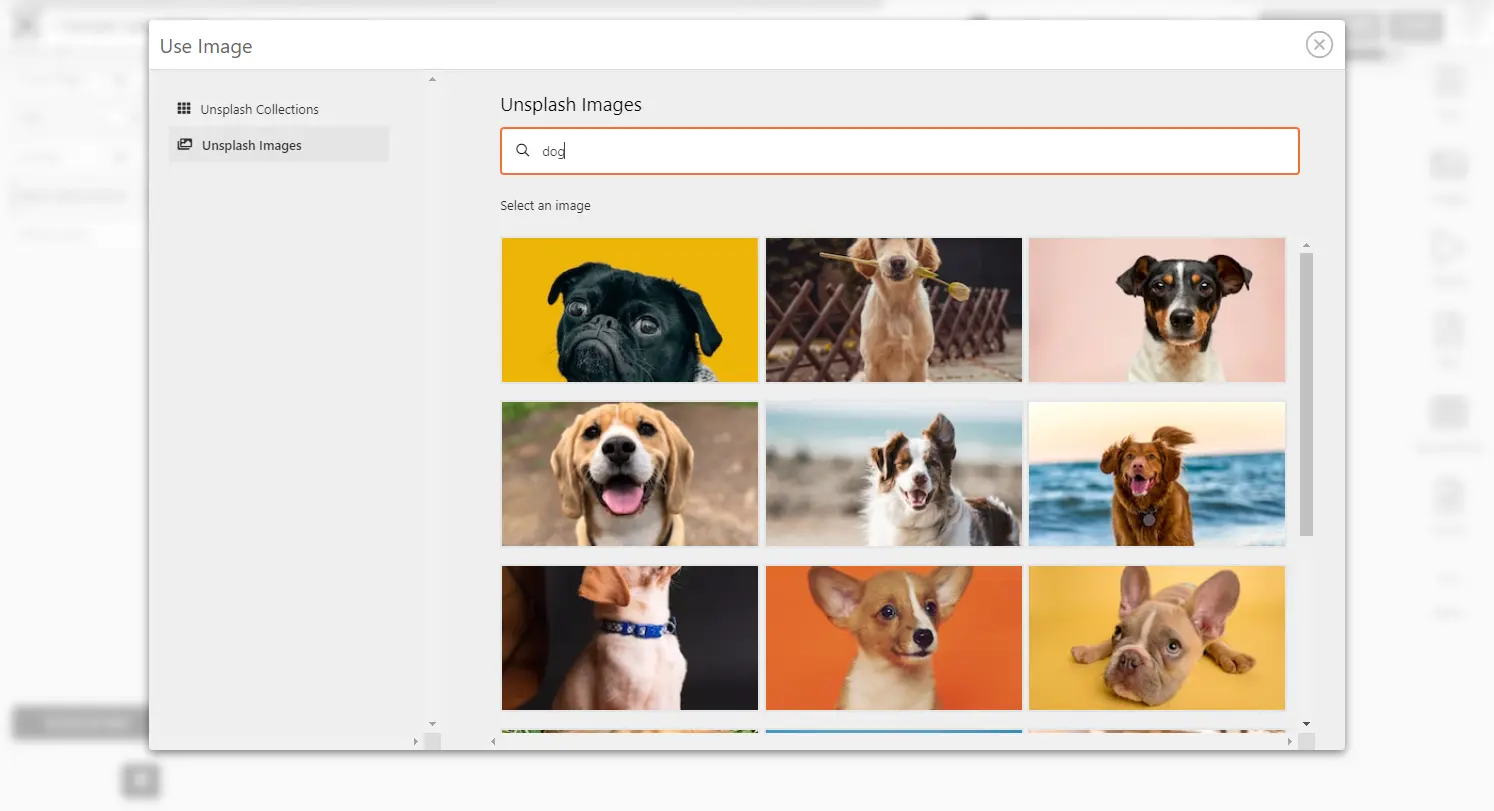Close the Use Image dialog
1494x811 pixels.
tap(1319, 44)
